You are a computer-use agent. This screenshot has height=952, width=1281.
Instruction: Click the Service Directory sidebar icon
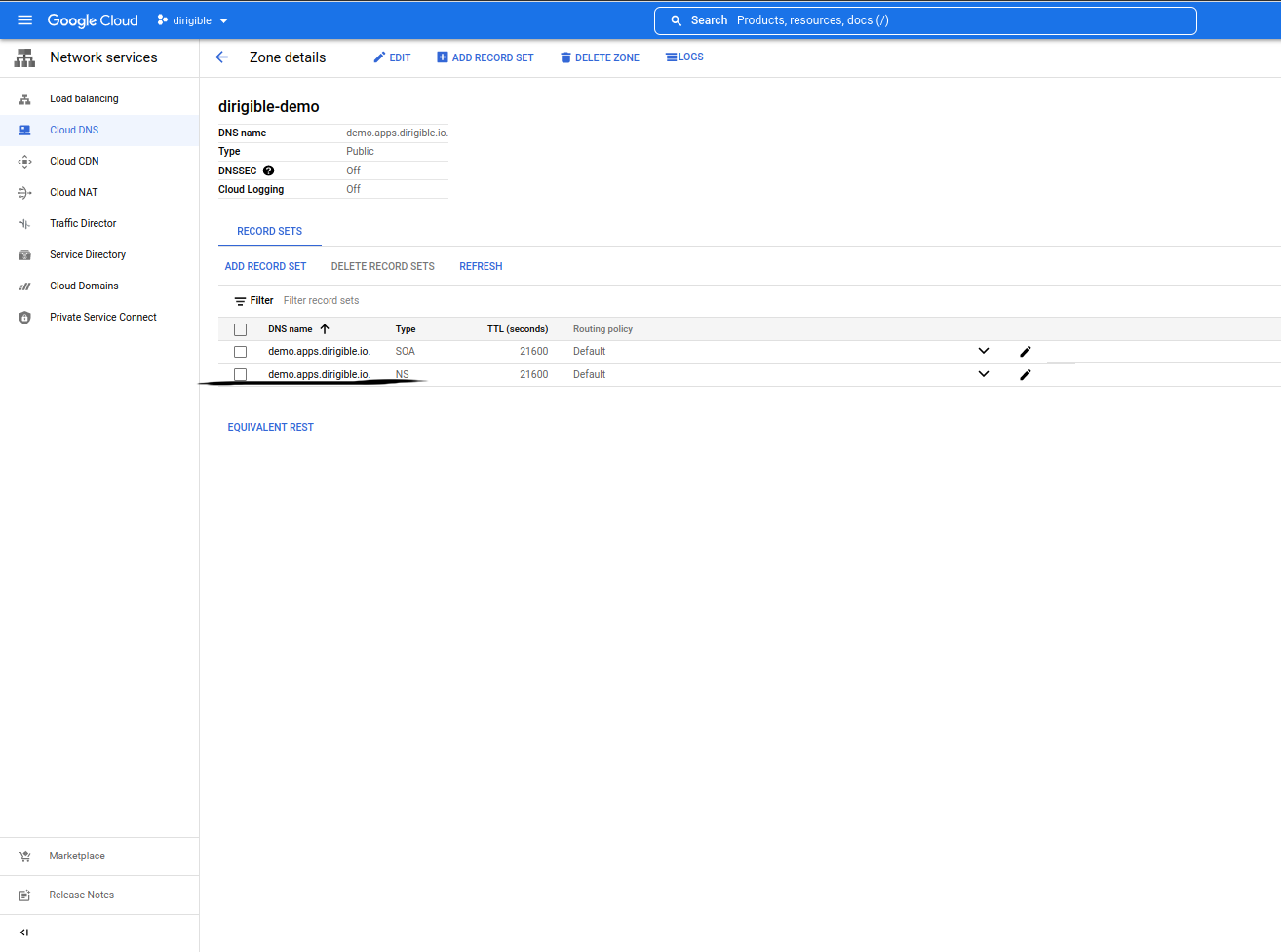tap(25, 255)
